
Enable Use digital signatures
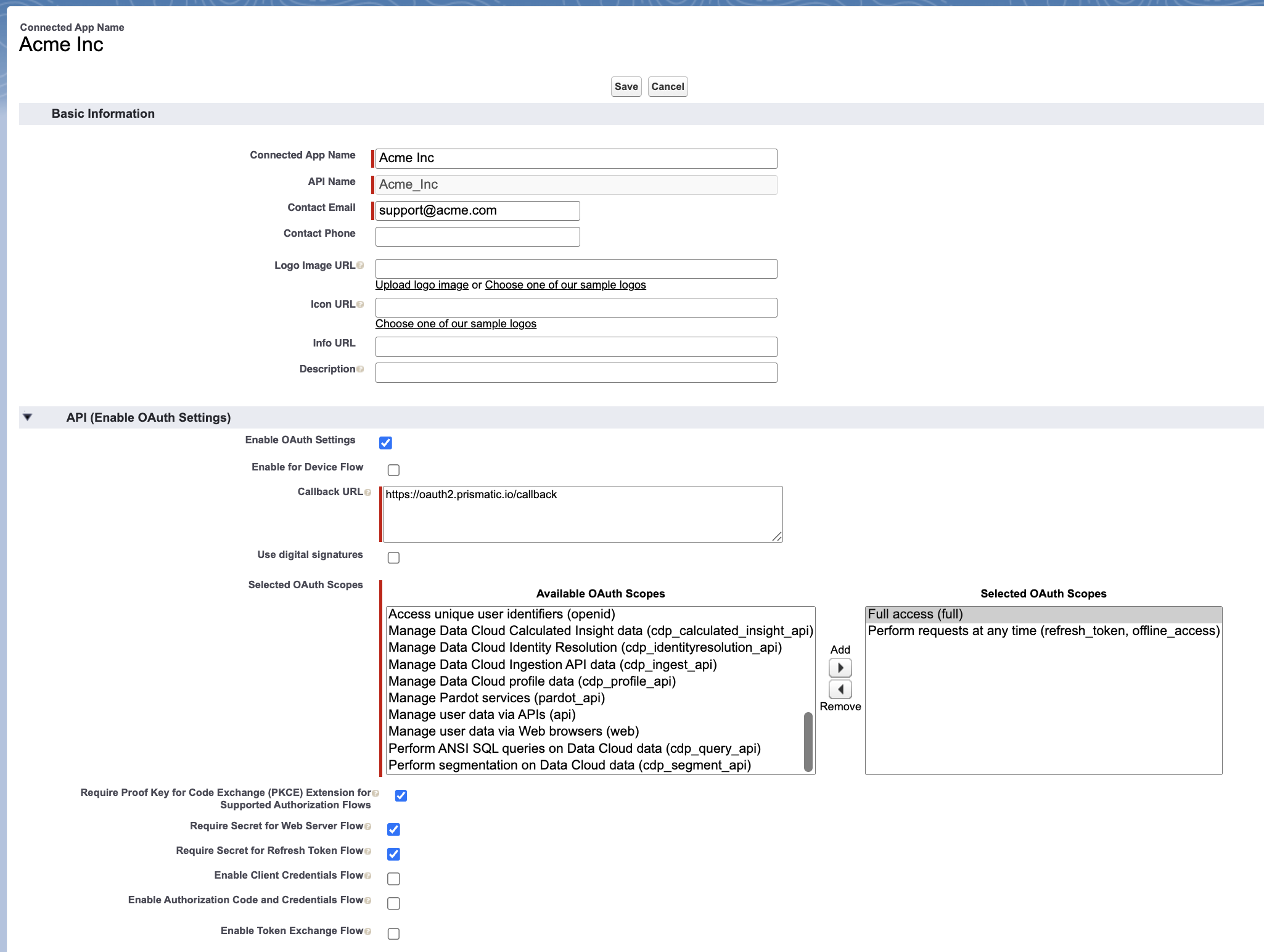(393, 557)
